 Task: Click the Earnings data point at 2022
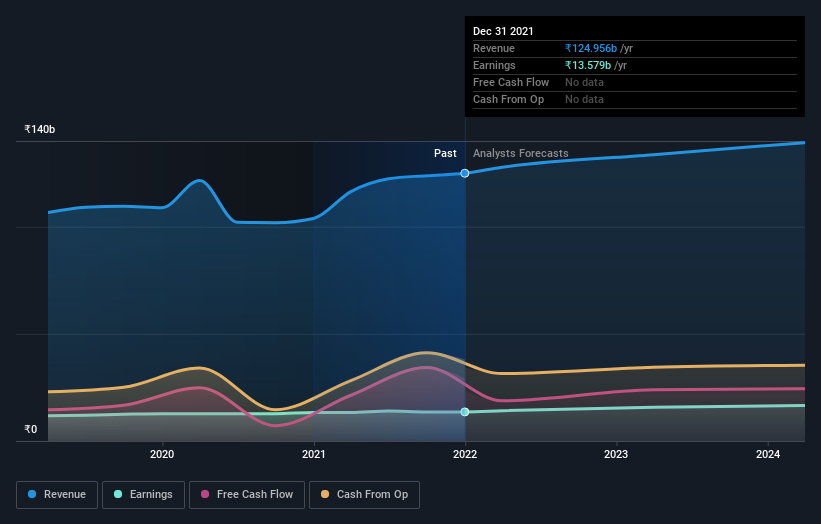[464, 412]
